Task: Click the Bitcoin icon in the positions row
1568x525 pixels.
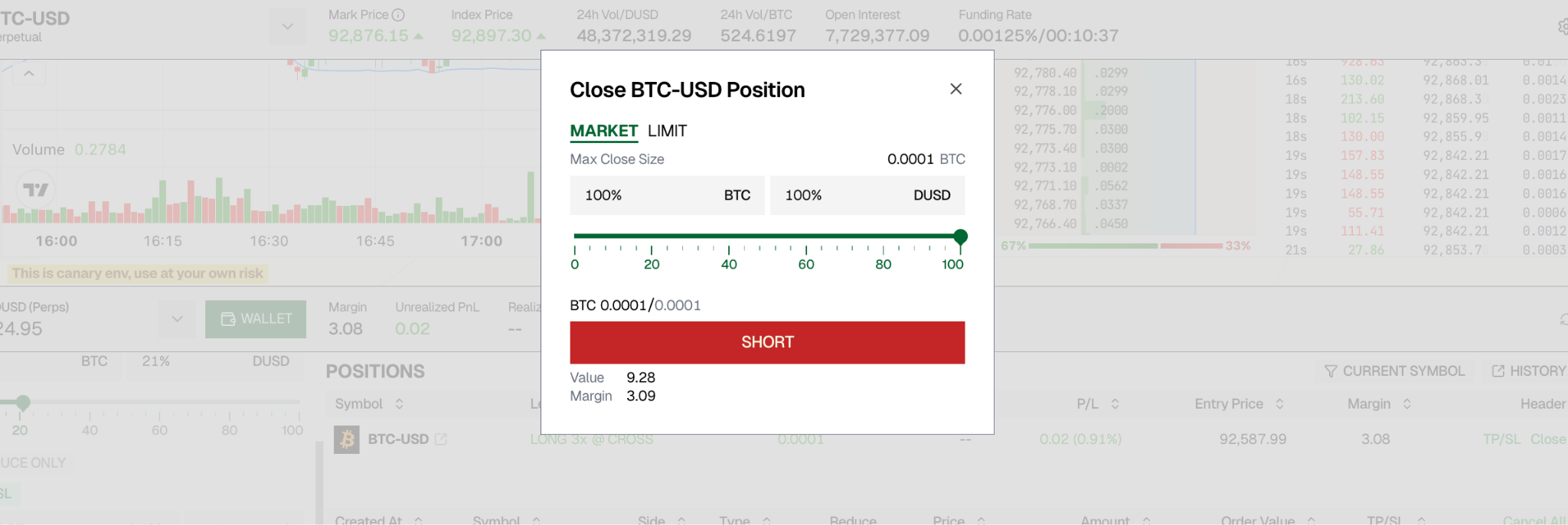Action: pyautogui.click(x=347, y=439)
